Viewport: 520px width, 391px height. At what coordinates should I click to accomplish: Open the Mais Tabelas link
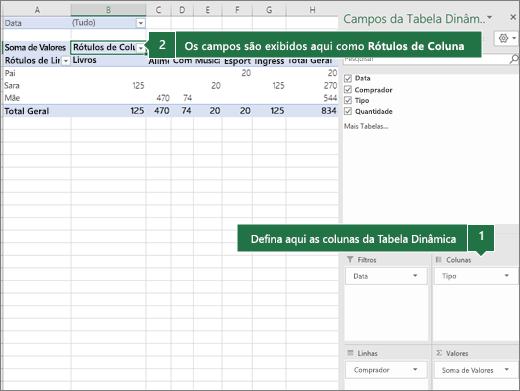tap(366, 126)
